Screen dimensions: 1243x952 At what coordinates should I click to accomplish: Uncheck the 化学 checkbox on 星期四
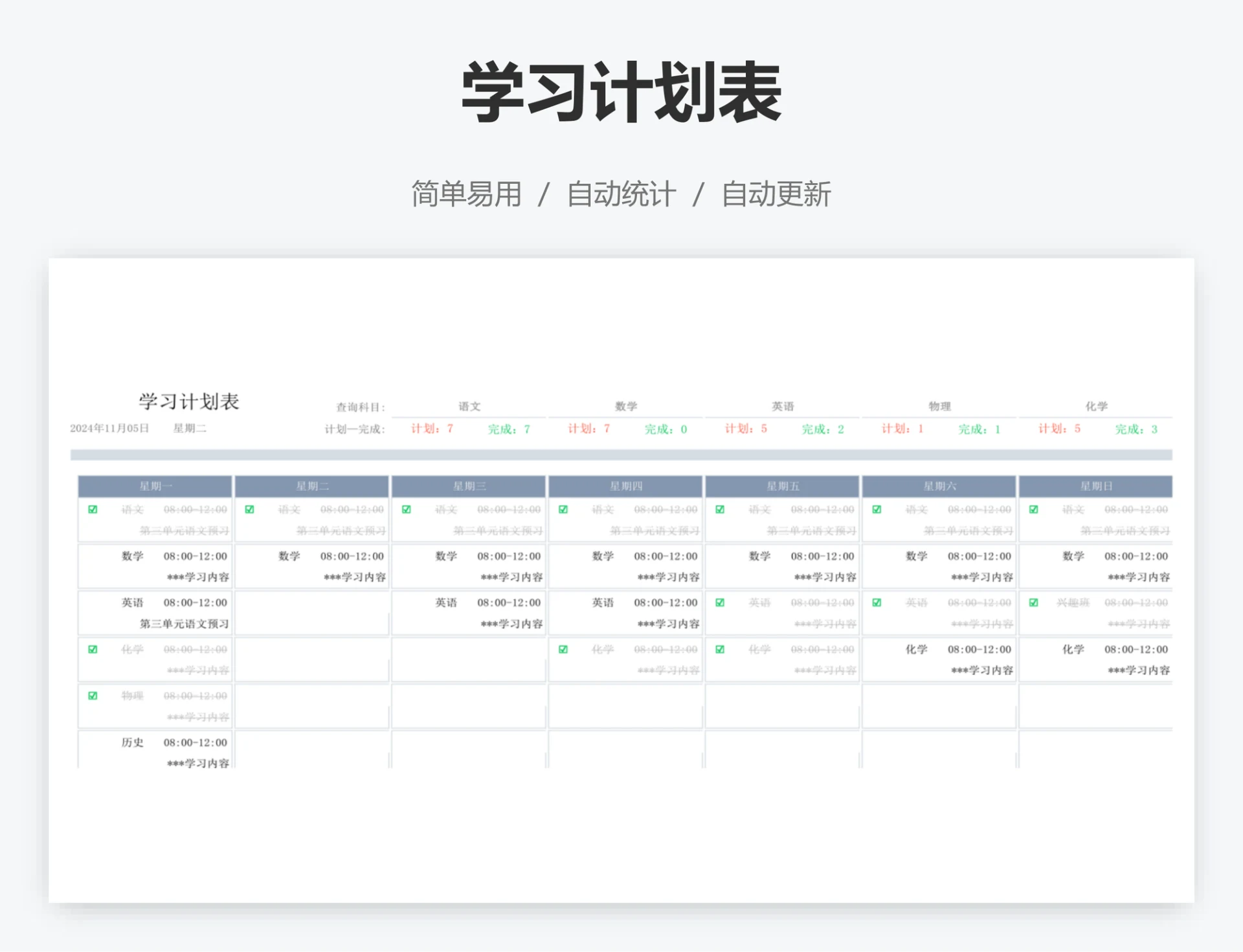click(x=563, y=650)
